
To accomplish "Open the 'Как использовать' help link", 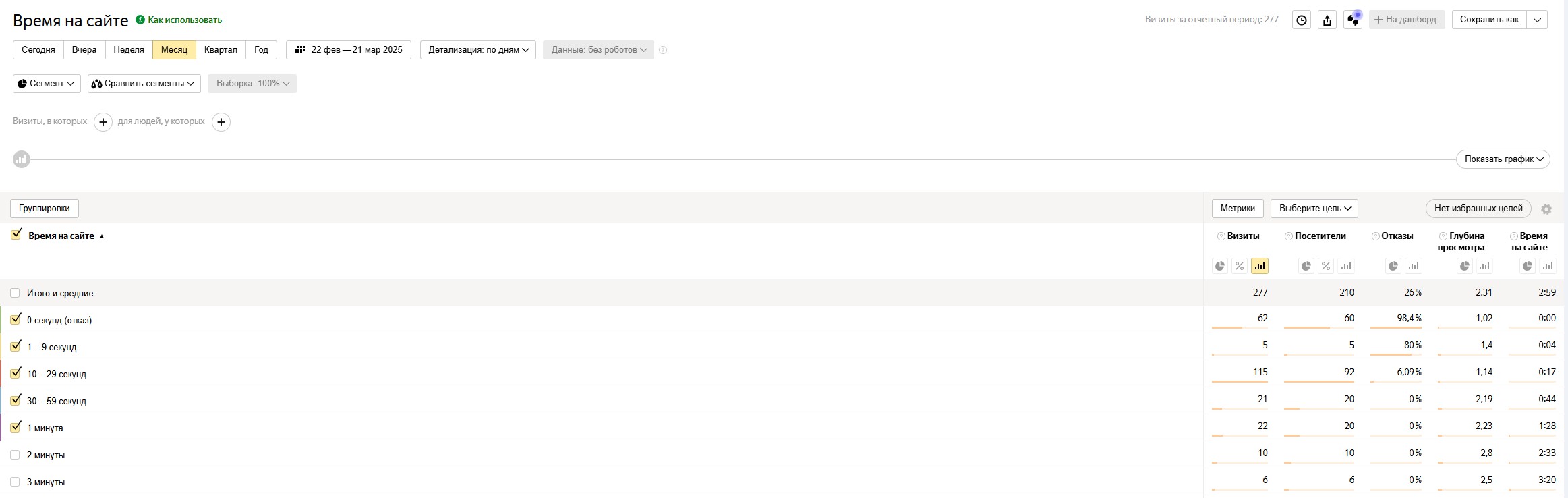I will (184, 20).
